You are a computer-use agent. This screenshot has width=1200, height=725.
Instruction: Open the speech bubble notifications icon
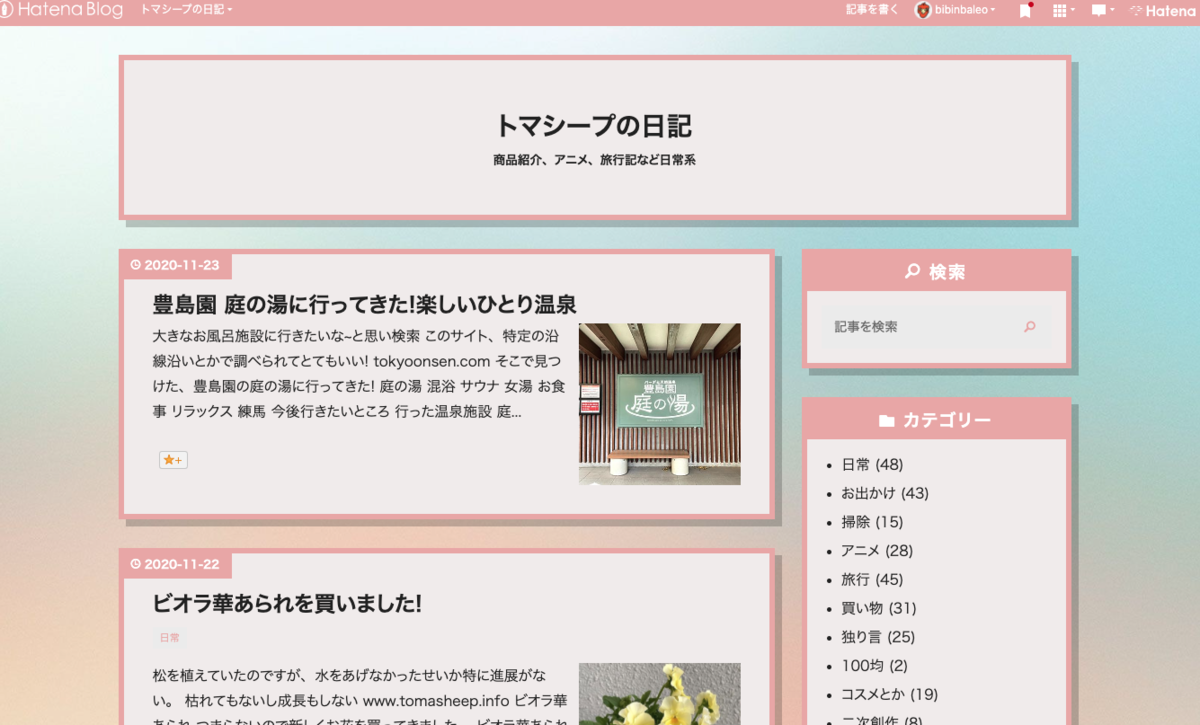tap(1102, 10)
